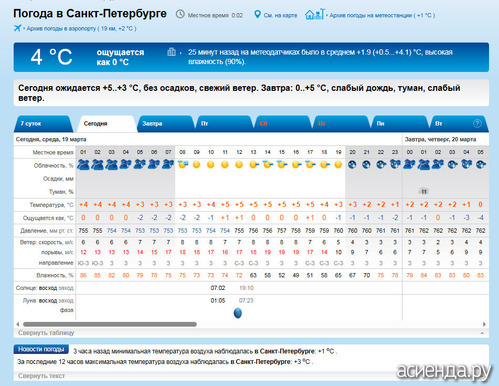Collapse table via Свернуть таблицу
This screenshot has height=386, width=499.
tap(46, 333)
